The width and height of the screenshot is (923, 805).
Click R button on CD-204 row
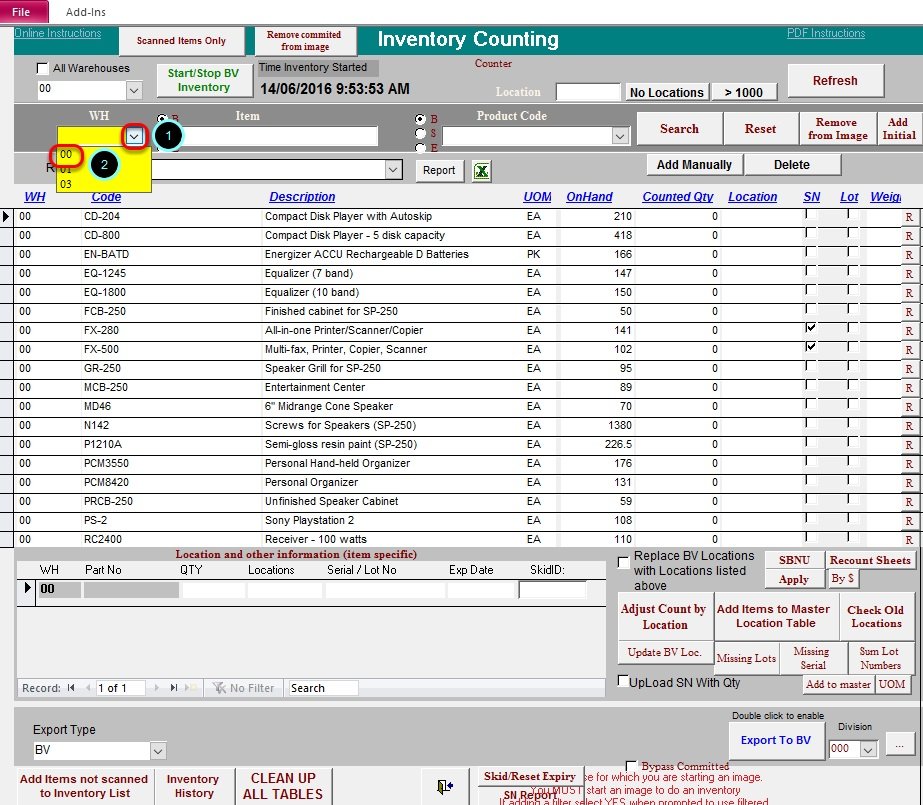coord(909,217)
